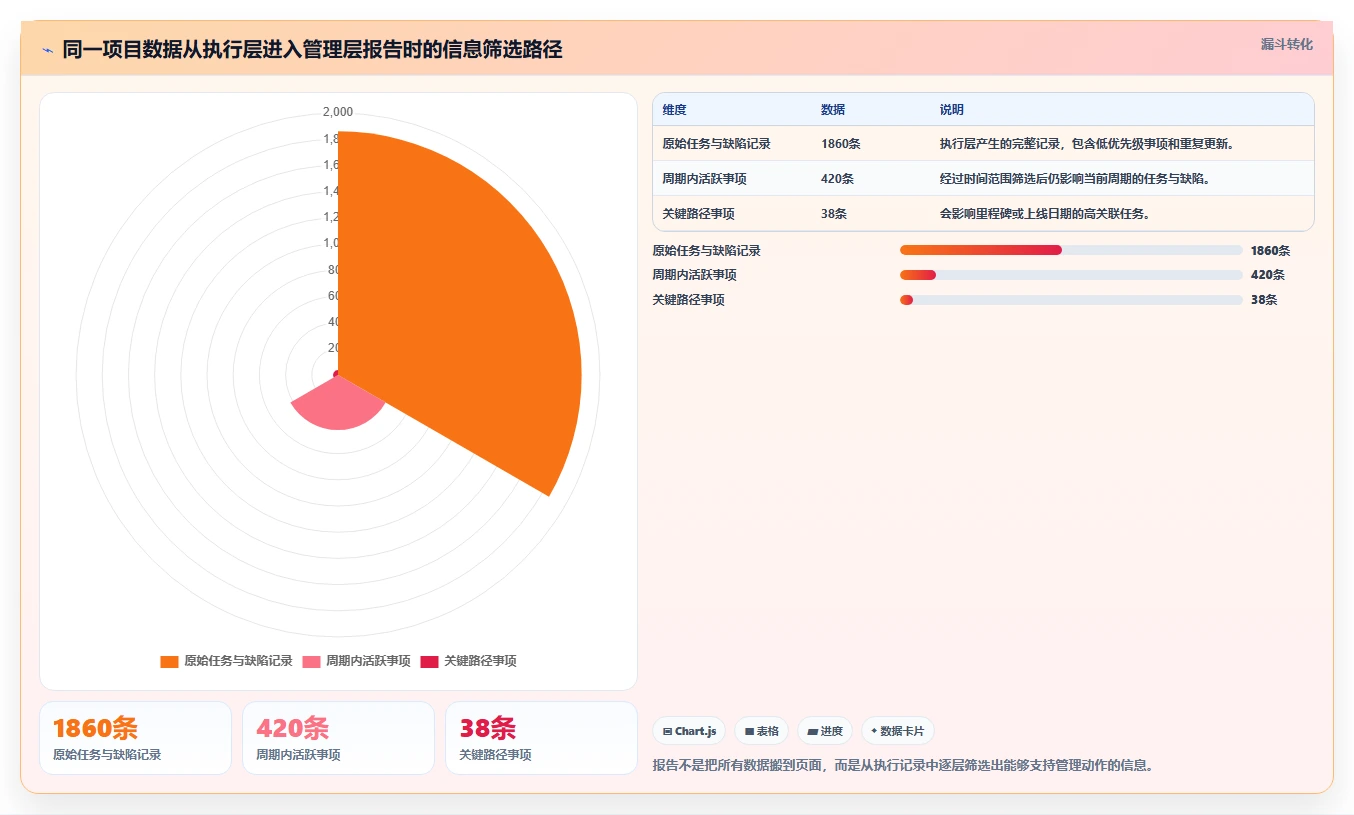
Task: Click the 维度 column header
Action: 674,110
